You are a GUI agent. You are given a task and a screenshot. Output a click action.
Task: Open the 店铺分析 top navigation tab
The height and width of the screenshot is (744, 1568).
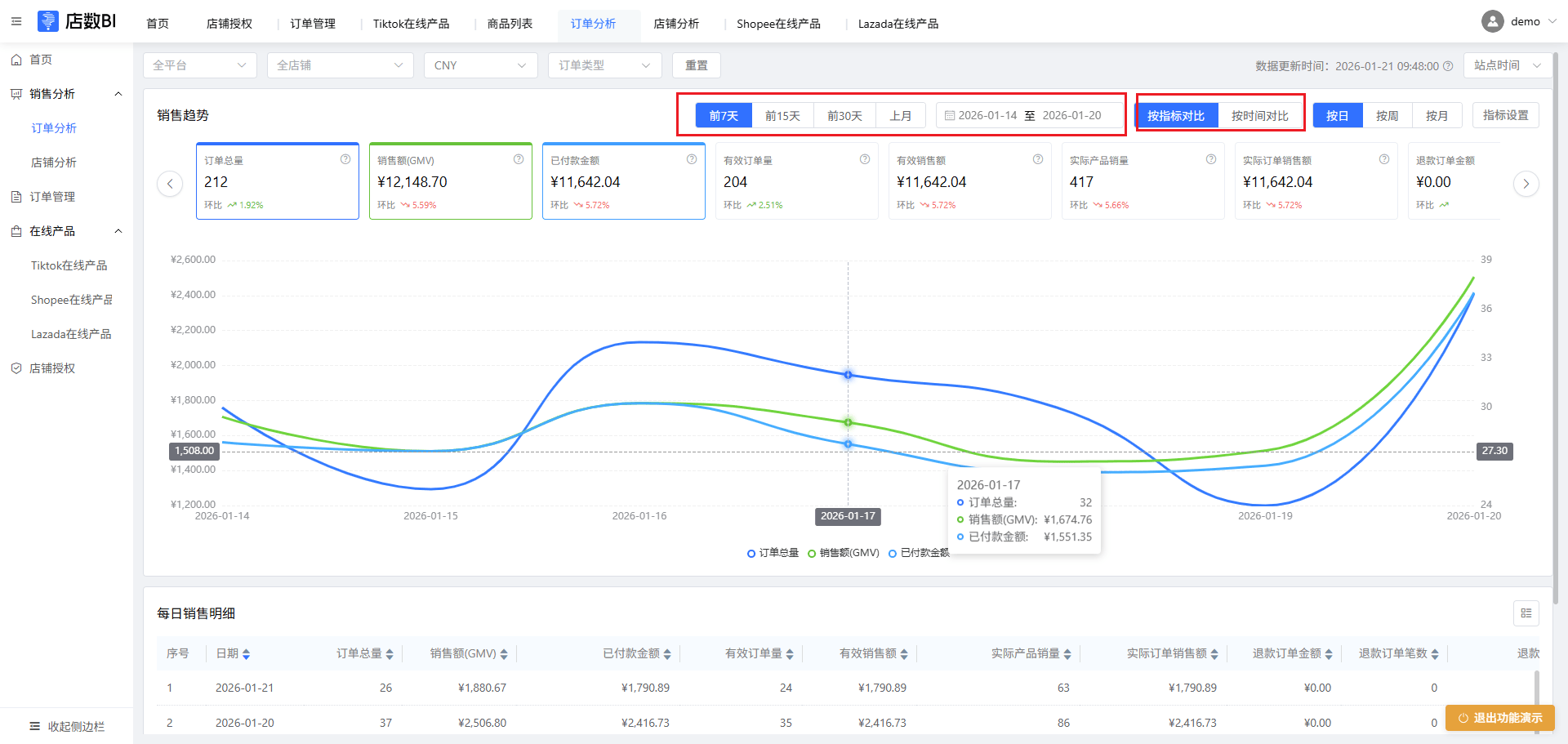click(x=675, y=24)
